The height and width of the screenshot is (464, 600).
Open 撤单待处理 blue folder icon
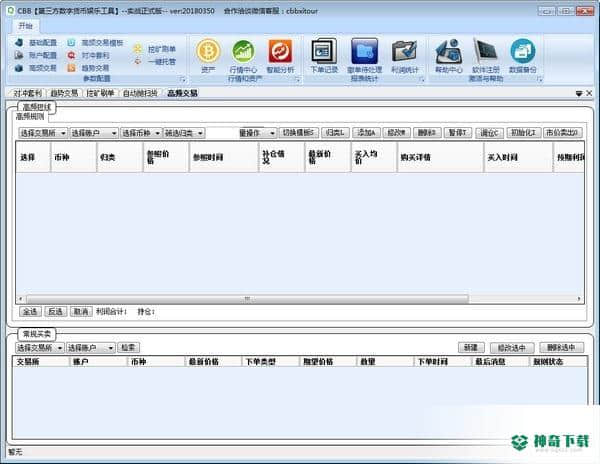(364, 56)
